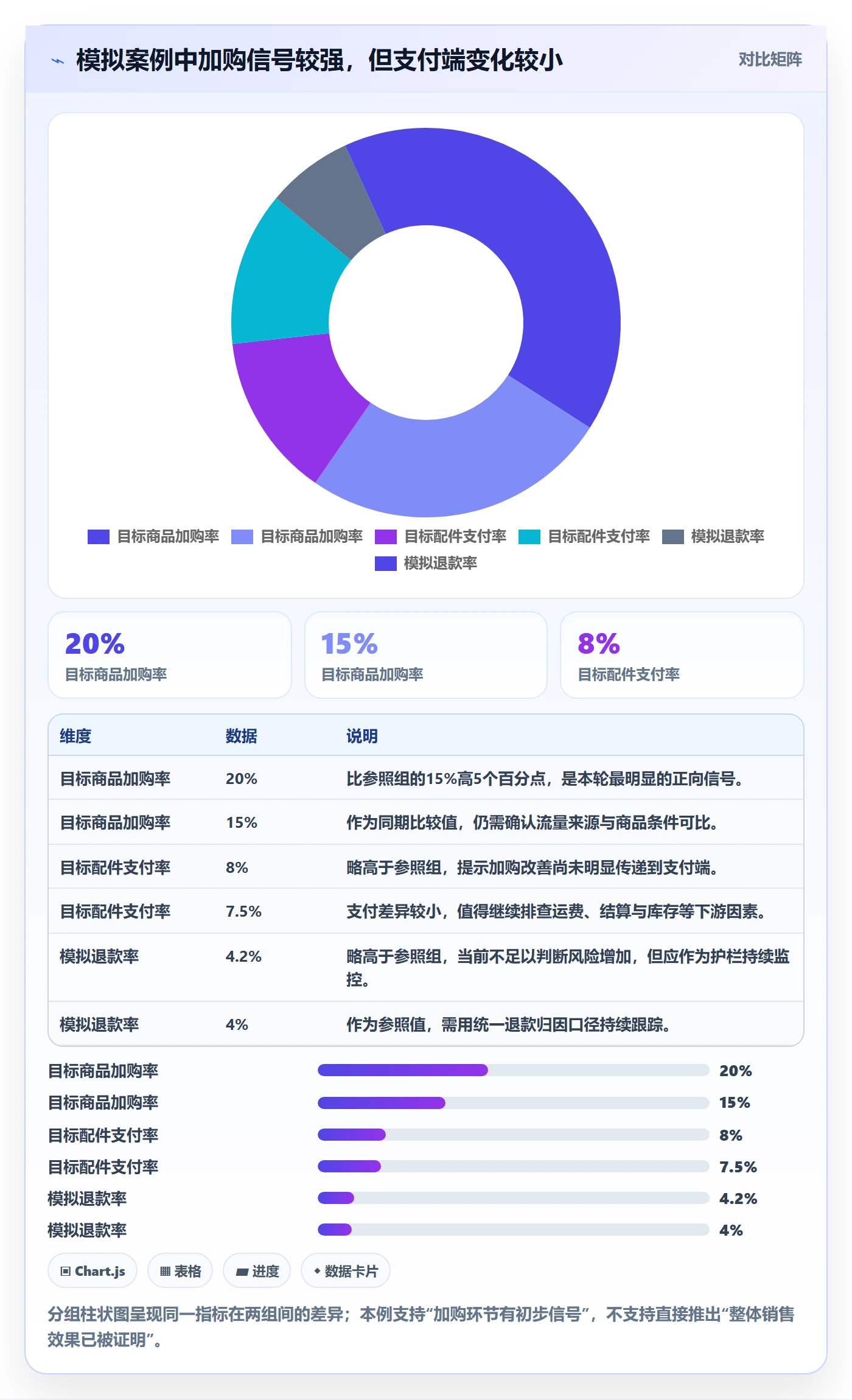Click the Chart.js chip
The height and width of the screenshot is (1400, 852).
pyautogui.click(x=93, y=1271)
